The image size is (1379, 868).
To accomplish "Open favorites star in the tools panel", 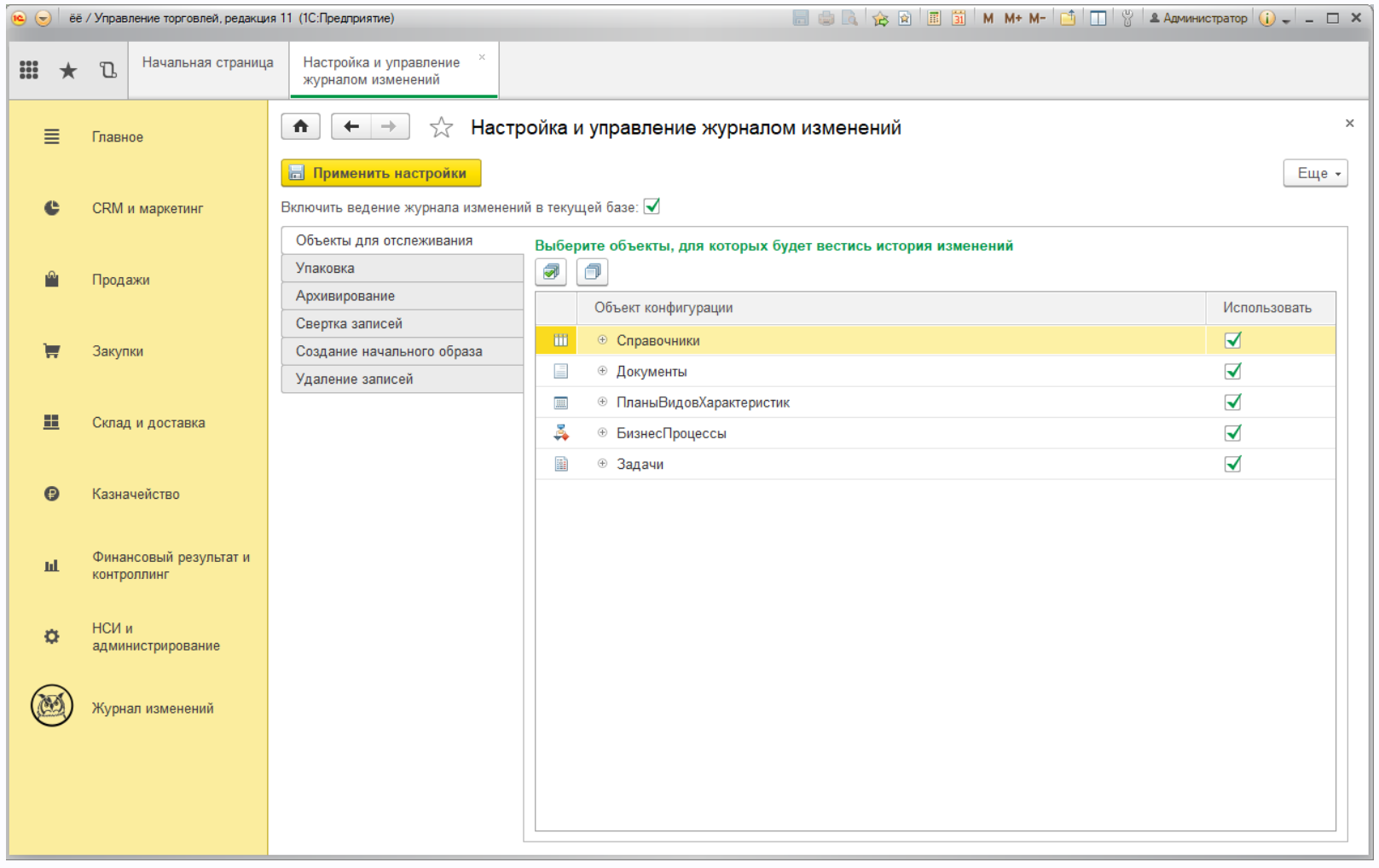I will tap(68, 71).
